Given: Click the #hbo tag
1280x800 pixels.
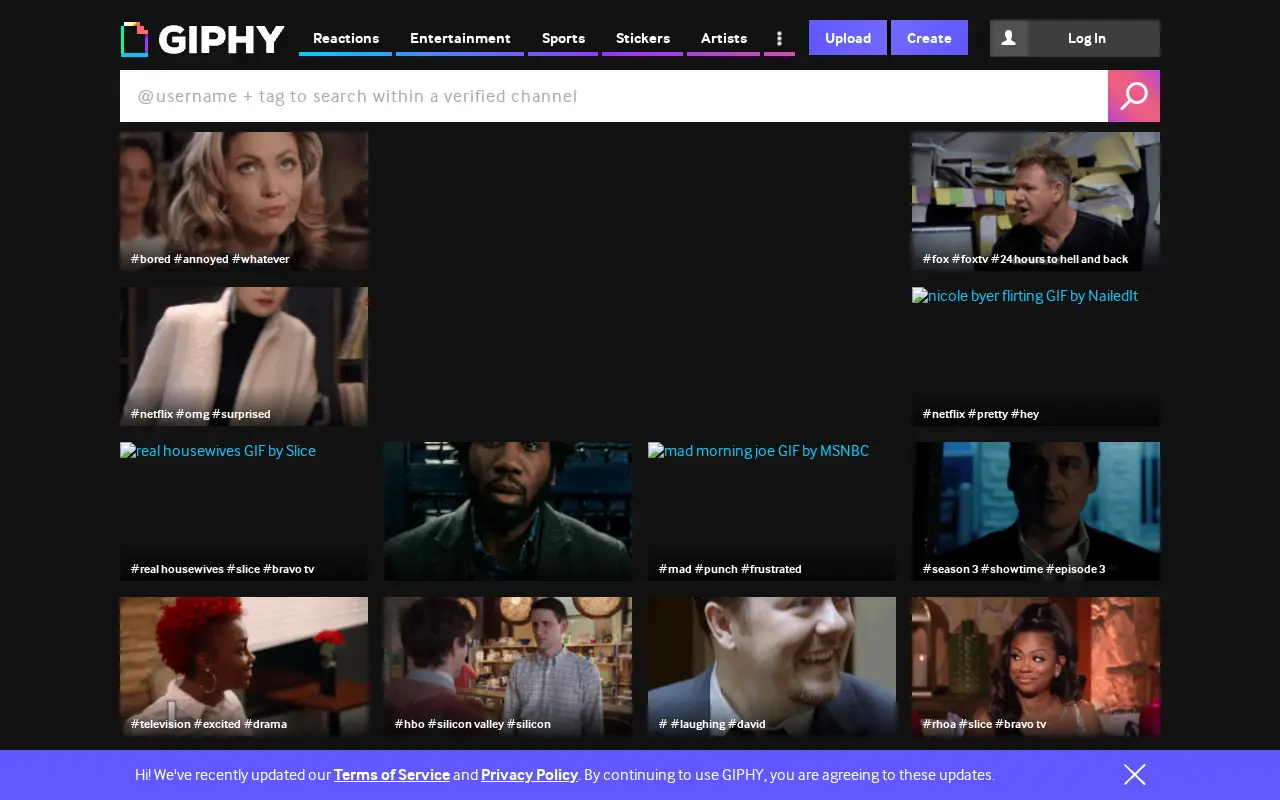Looking at the screenshot, I should tap(410, 724).
